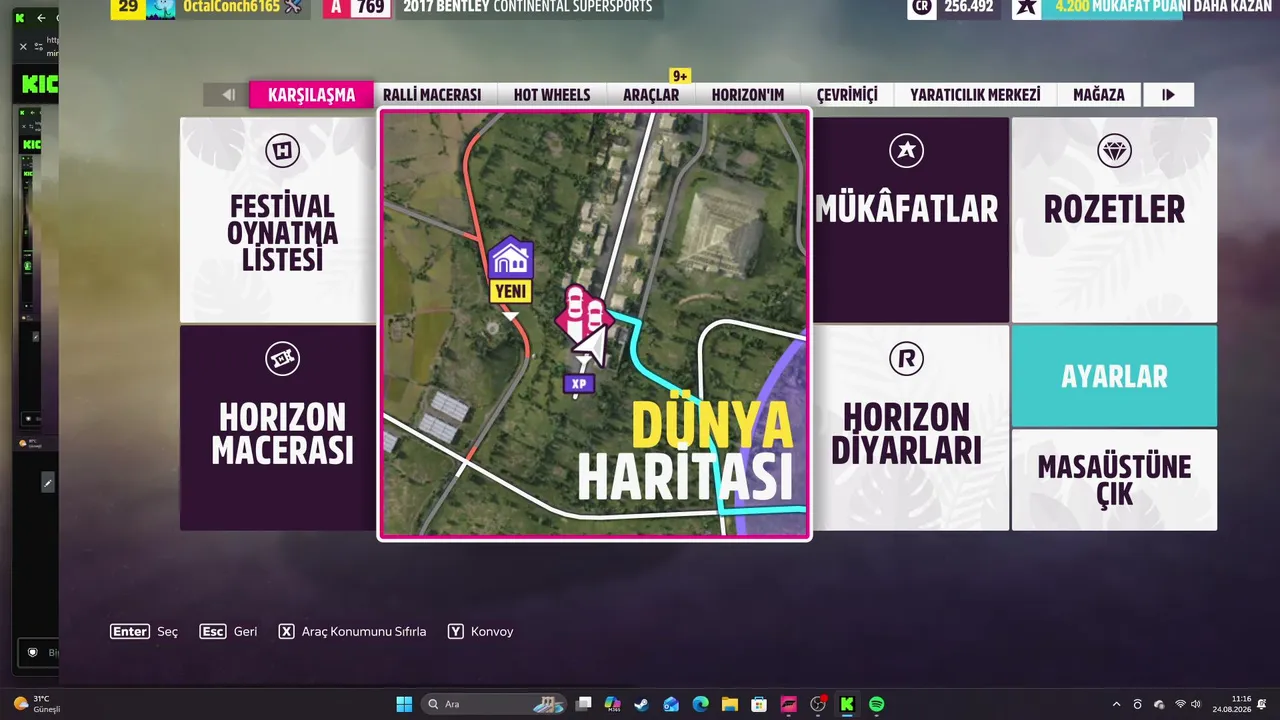Click the X Araç Konumunu Sıfırla prompt
This screenshot has width=1280, height=720.
pos(352,632)
